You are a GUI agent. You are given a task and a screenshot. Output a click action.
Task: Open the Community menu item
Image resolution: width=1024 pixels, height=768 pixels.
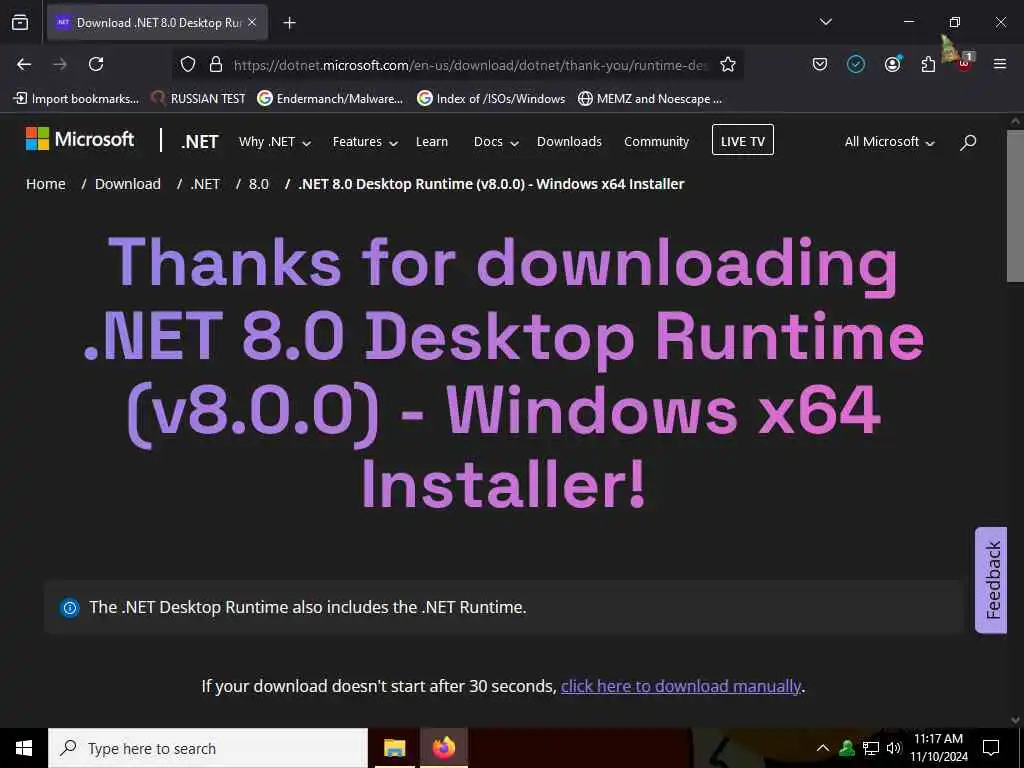(656, 142)
